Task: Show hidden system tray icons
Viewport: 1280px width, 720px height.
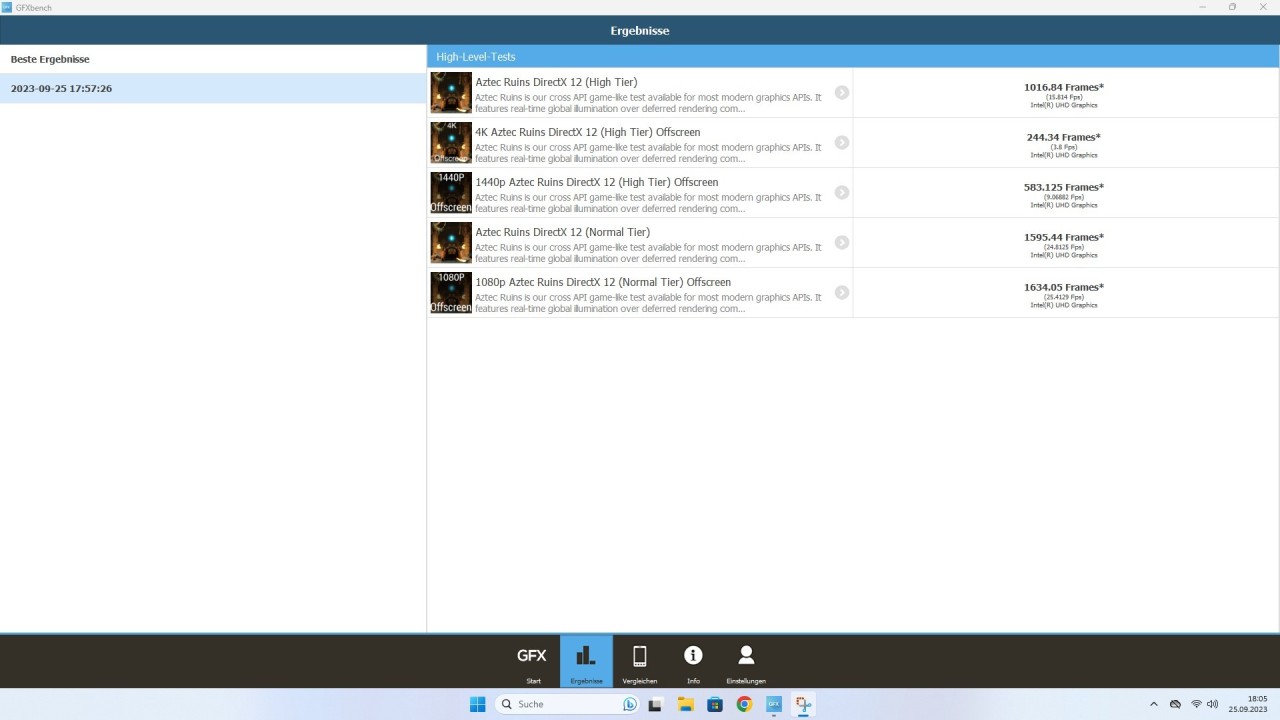Action: [1154, 704]
